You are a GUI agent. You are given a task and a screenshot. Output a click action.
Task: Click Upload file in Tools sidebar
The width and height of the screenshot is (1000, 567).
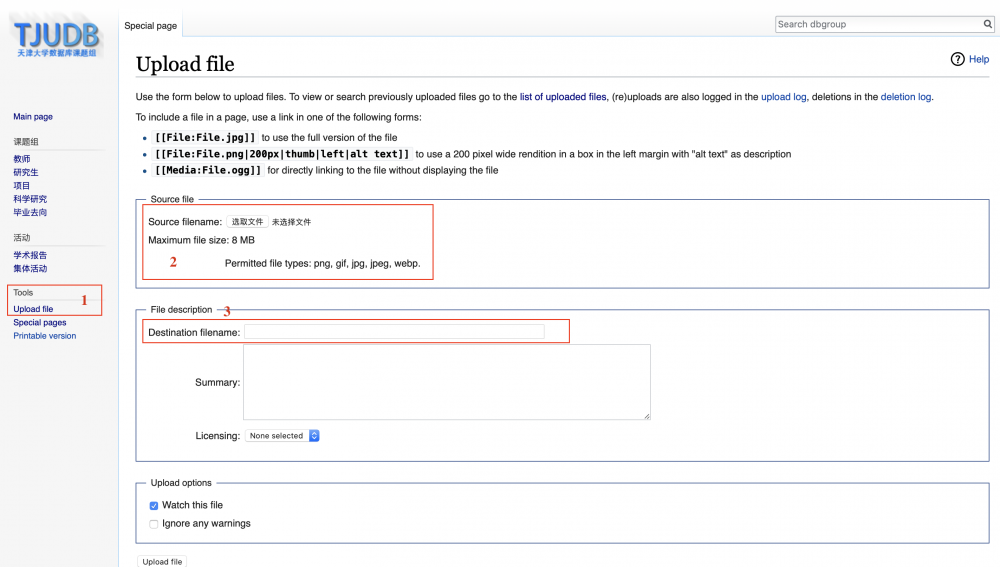[33, 309]
